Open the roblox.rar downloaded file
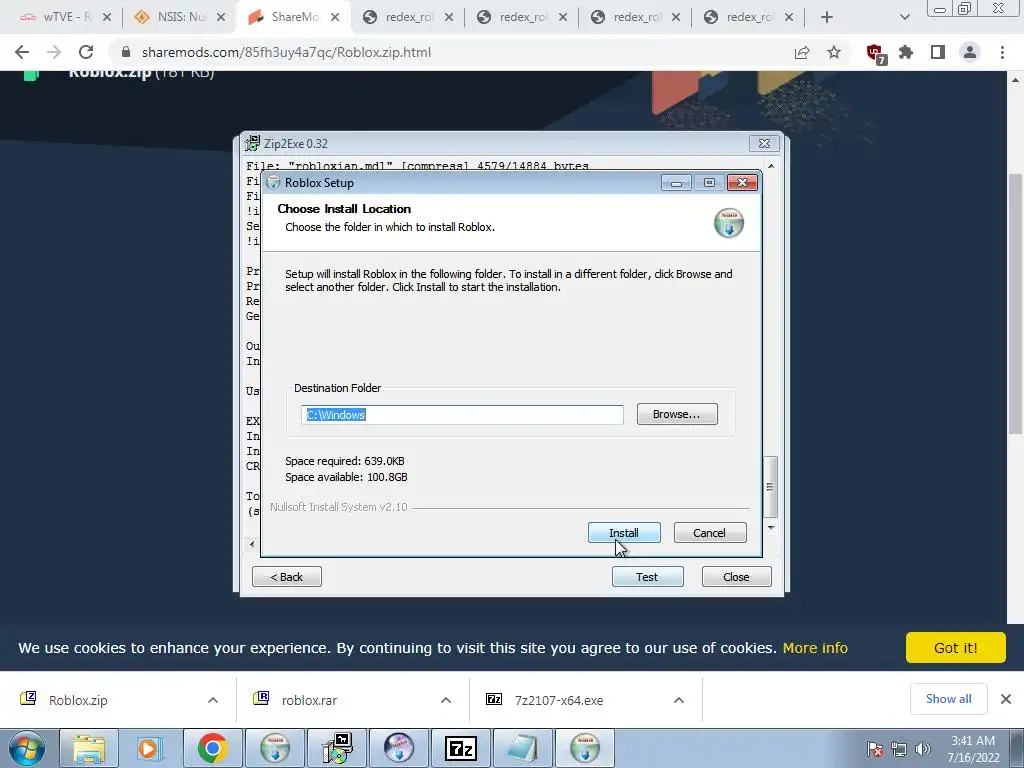This screenshot has width=1024, height=768. 310,700
